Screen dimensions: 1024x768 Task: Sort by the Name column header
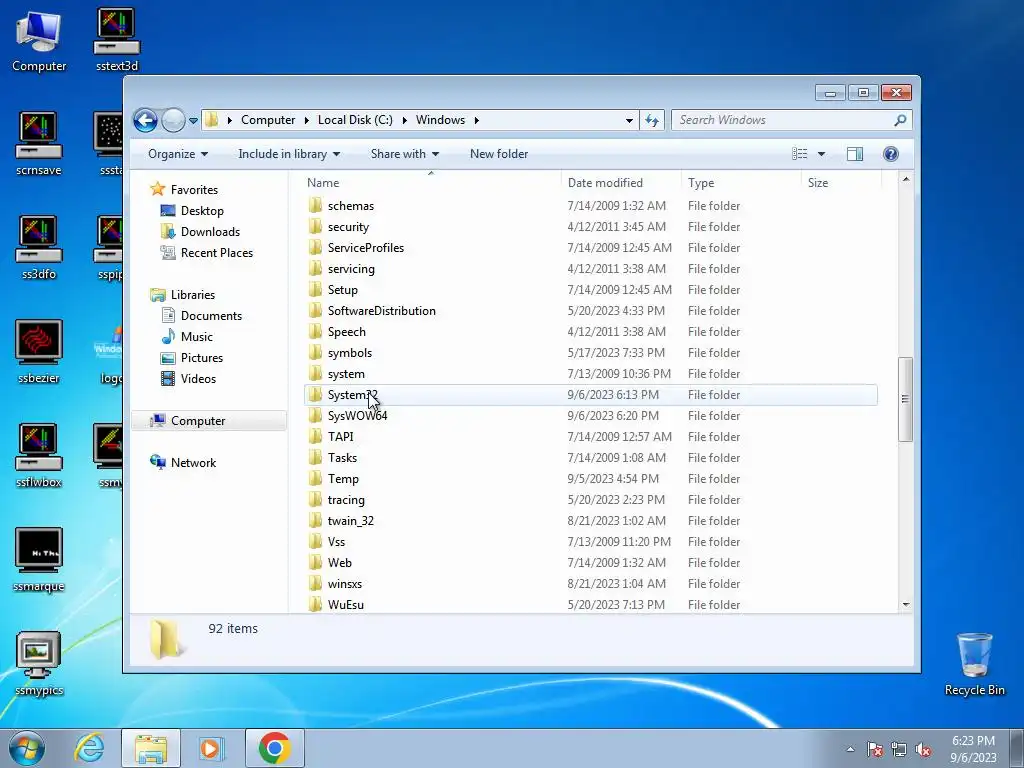click(431, 183)
